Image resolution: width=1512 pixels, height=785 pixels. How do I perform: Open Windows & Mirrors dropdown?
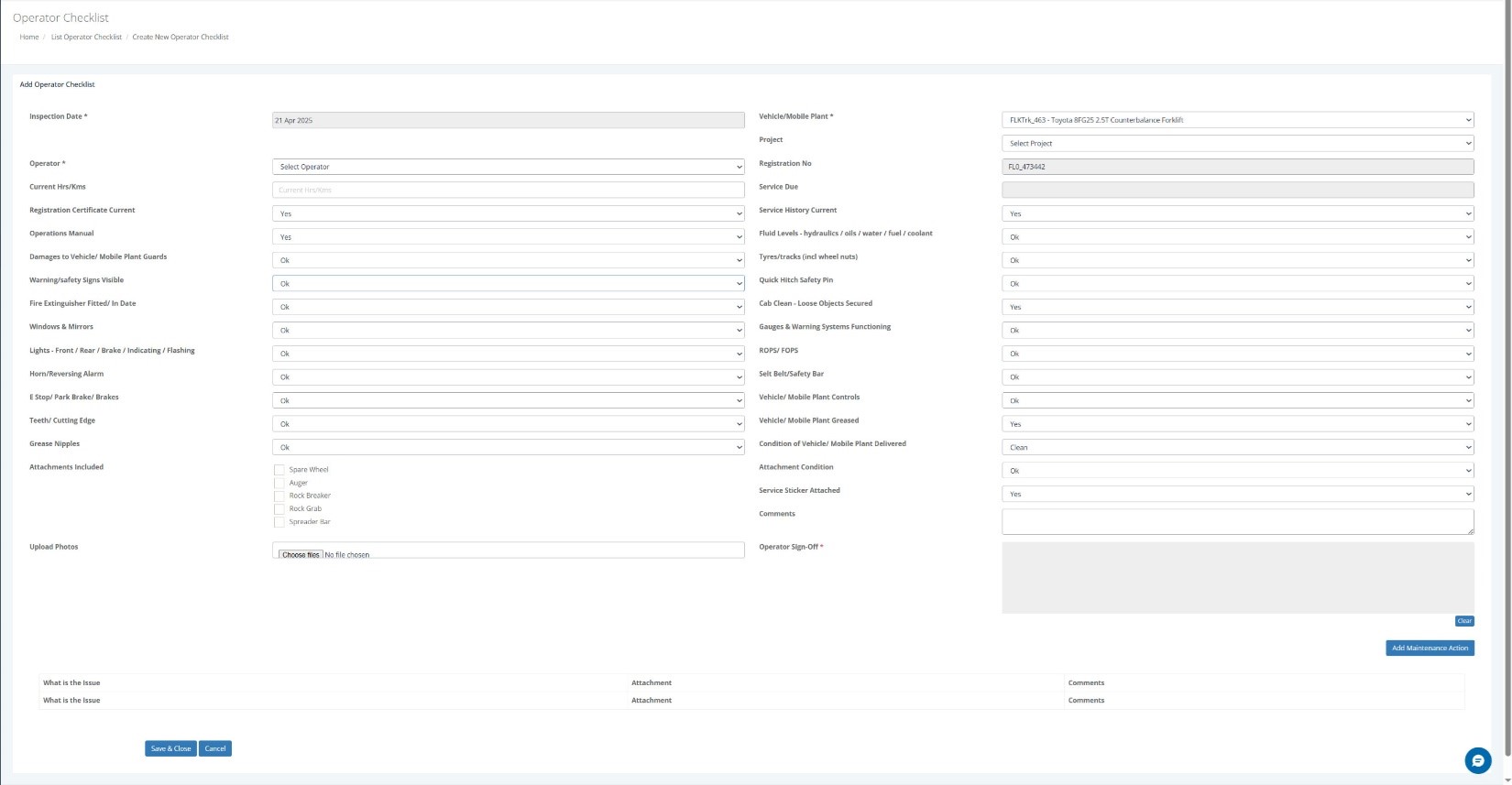pos(508,330)
